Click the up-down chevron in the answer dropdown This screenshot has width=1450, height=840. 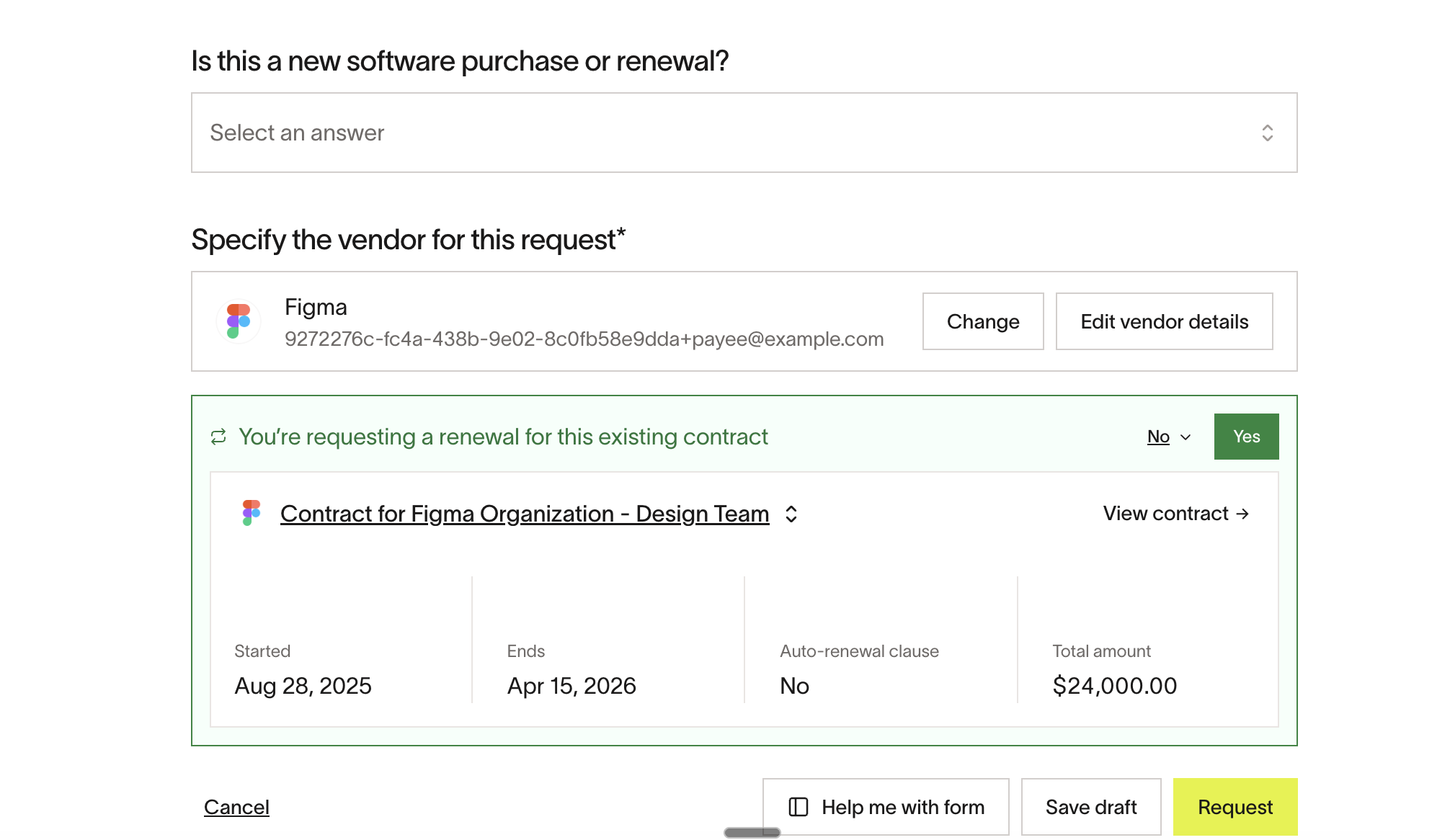[x=1267, y=133]
